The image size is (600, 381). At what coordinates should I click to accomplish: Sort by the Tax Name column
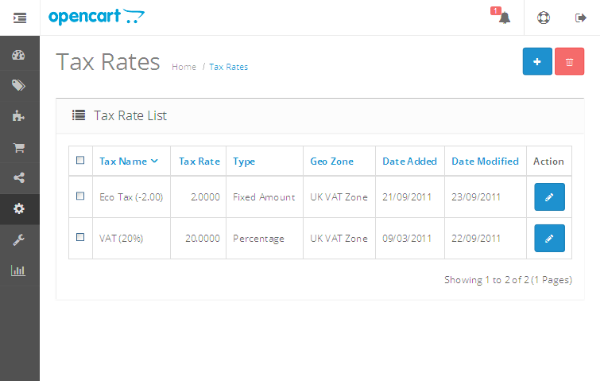click(129, 161)
